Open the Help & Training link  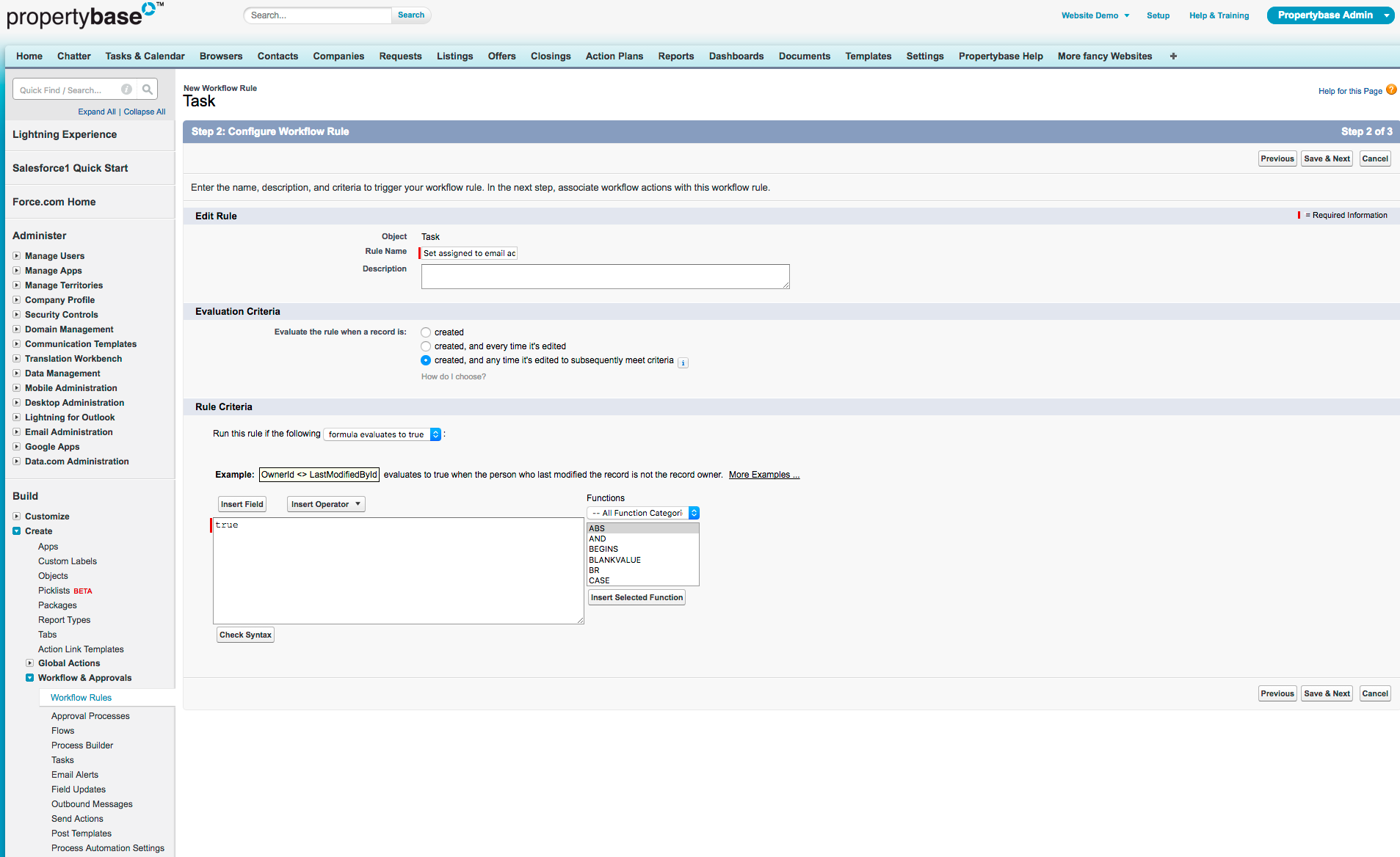[1219, 15]
